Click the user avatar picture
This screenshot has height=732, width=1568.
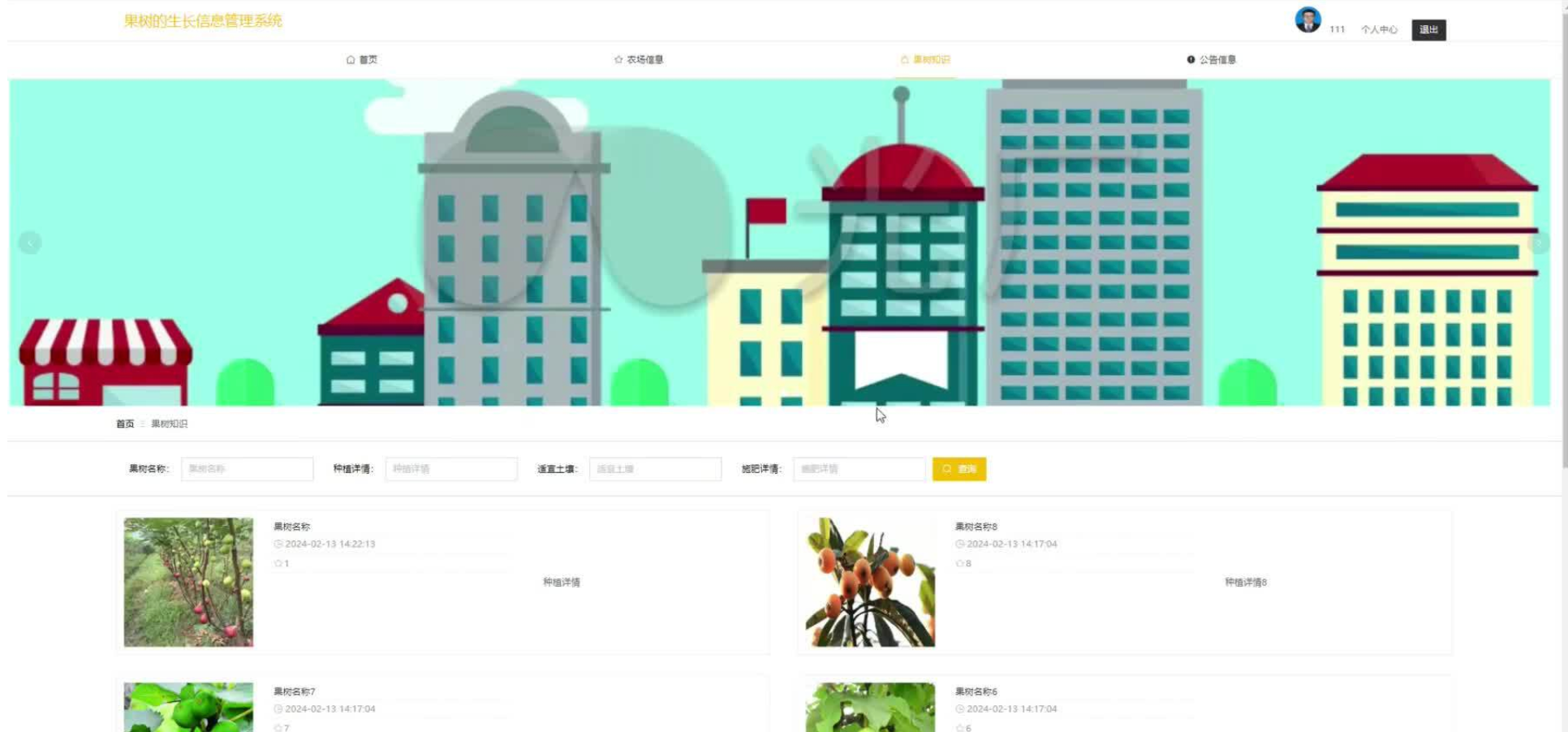point(1307,19)
